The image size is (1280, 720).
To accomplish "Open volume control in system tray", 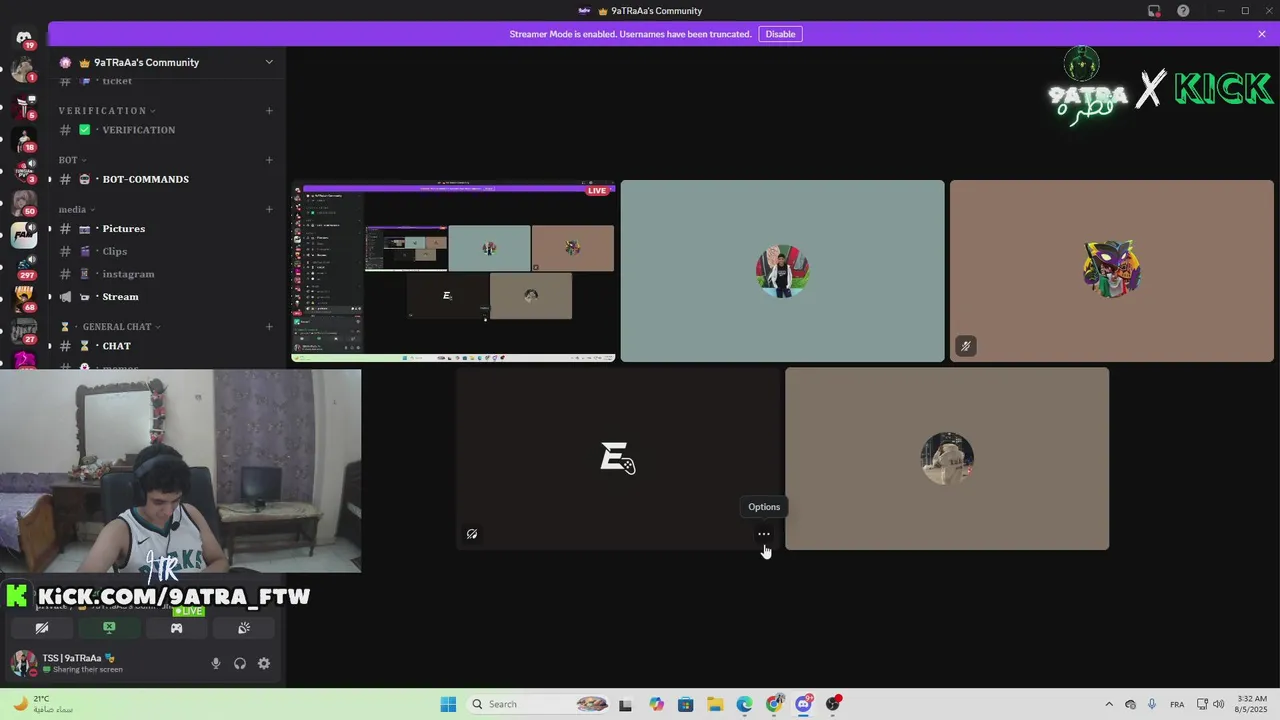I will 1219,704.
